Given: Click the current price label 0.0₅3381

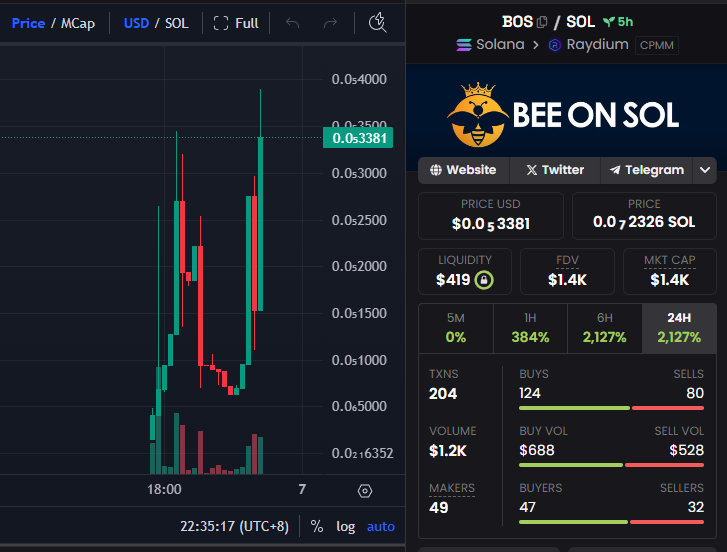Looking at the screenshot, I should pos(358,138).
